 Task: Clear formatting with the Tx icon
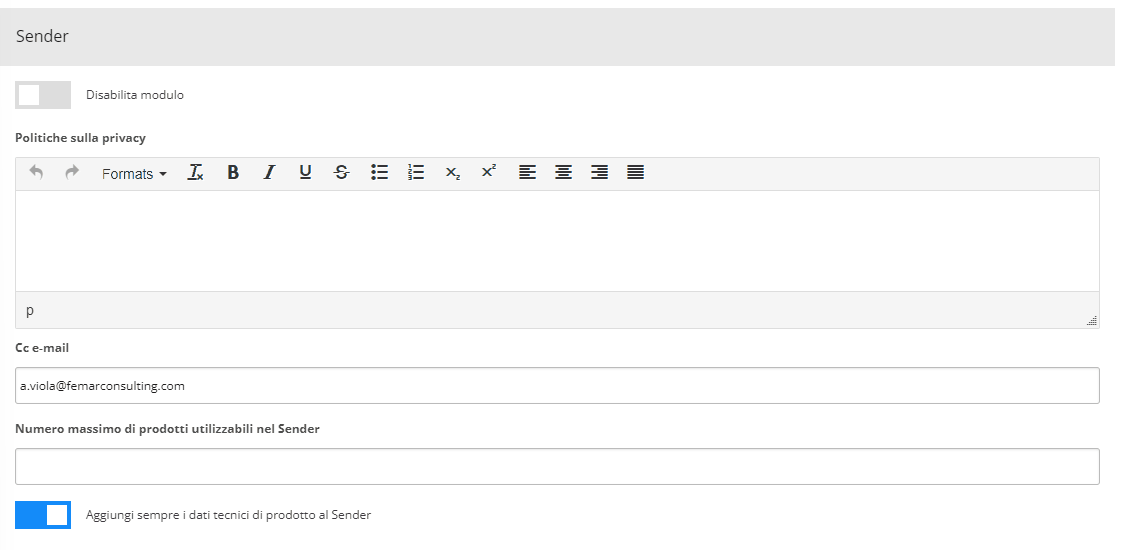pos(195,173)
